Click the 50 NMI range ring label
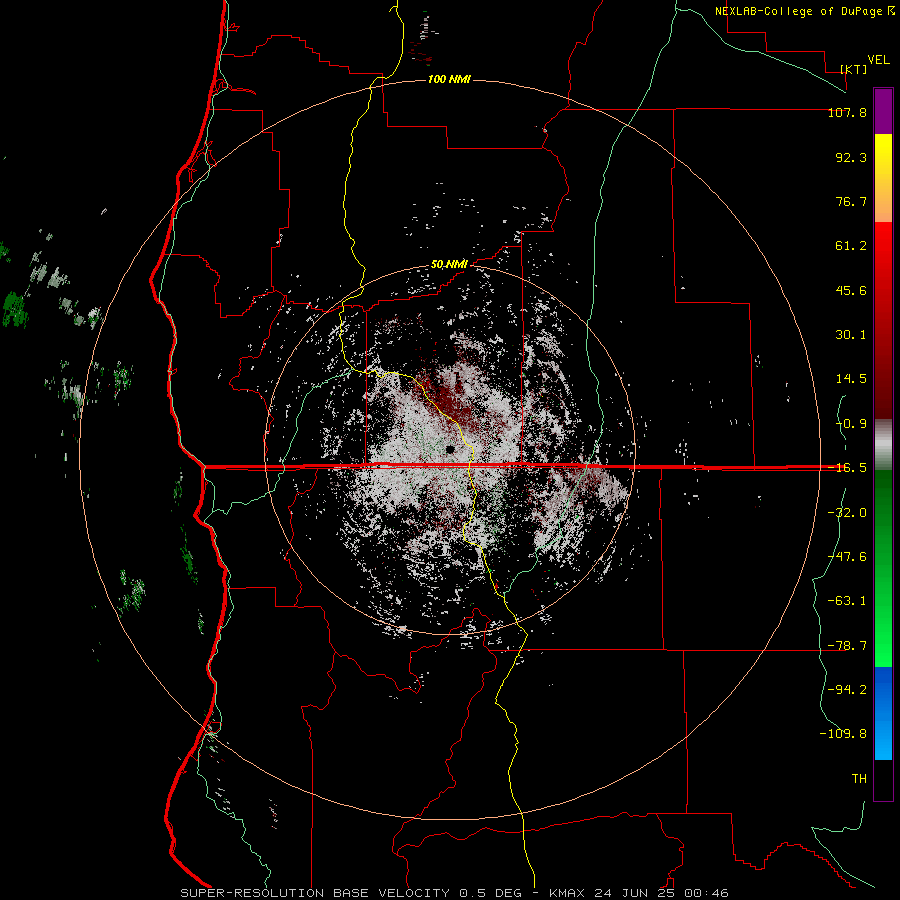 click(x=449, y=265)
